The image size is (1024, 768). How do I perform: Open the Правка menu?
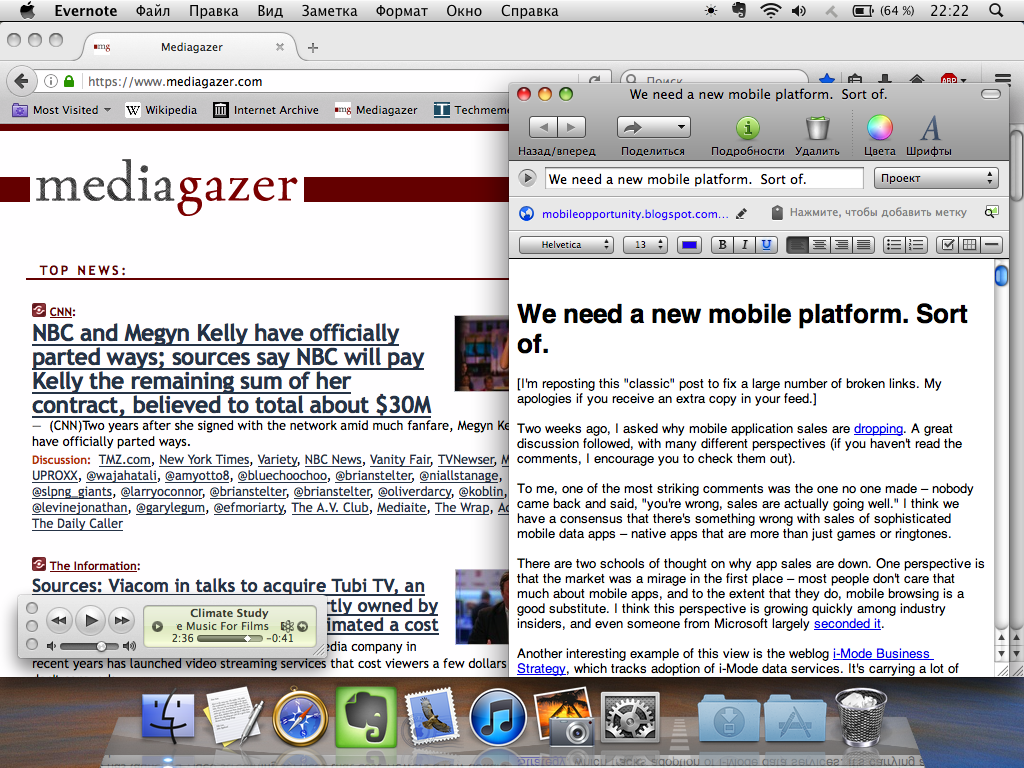[214, 11]
